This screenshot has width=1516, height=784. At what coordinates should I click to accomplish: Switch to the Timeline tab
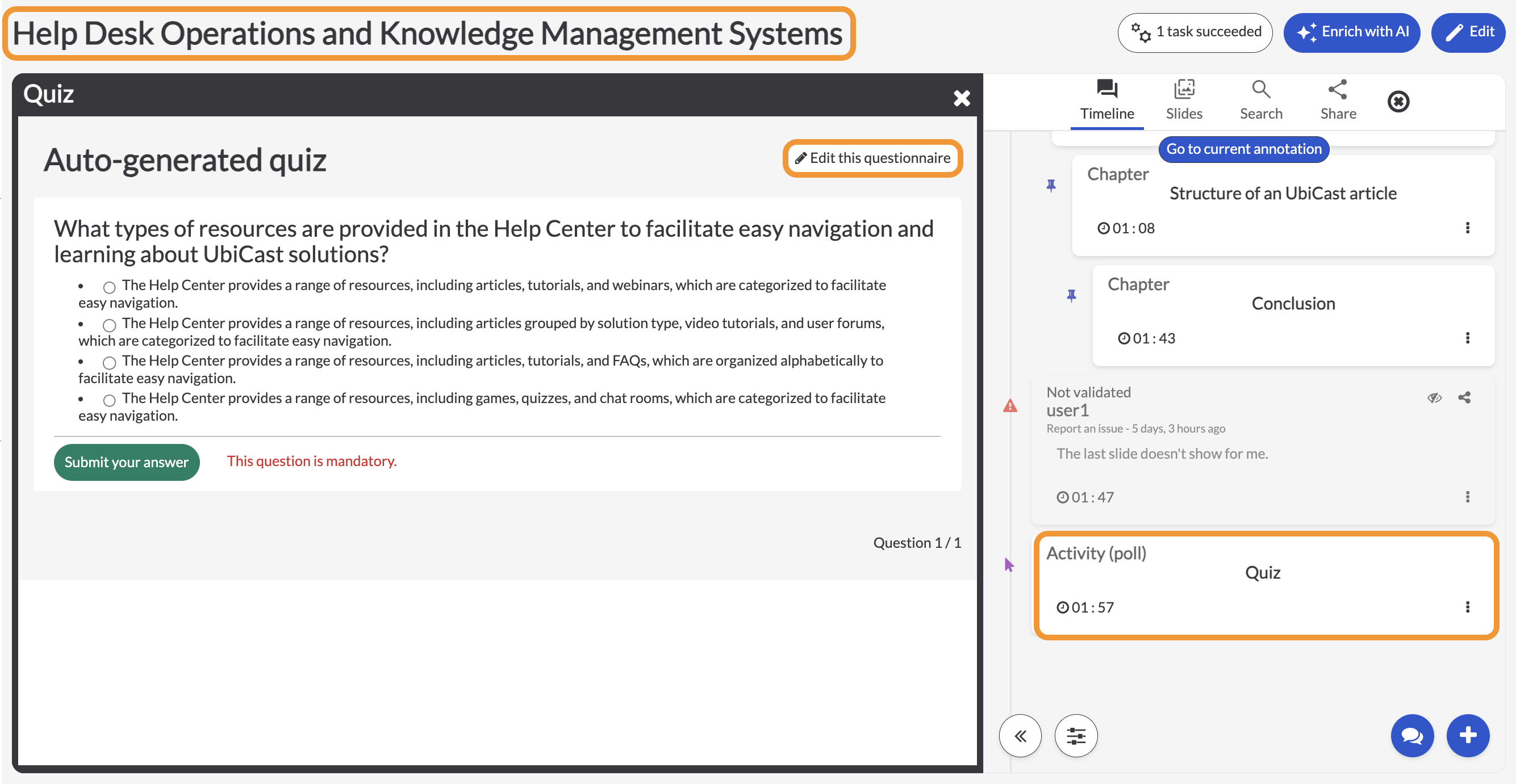(1106, 100)
